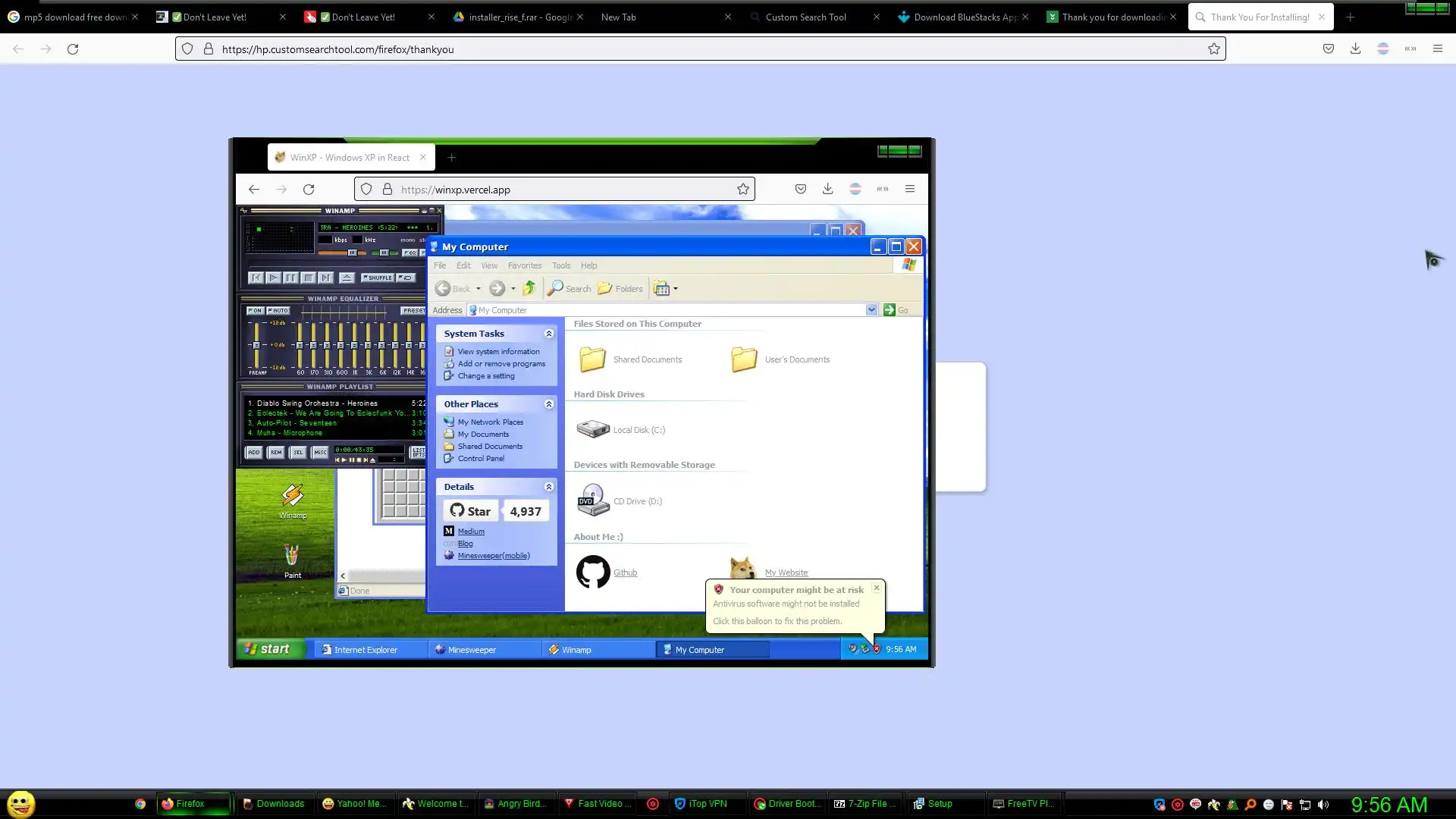The height and width of the screenshot is (819, 1456).
Task: Toggle the equalizer ON switch
Action: (255, 310)
